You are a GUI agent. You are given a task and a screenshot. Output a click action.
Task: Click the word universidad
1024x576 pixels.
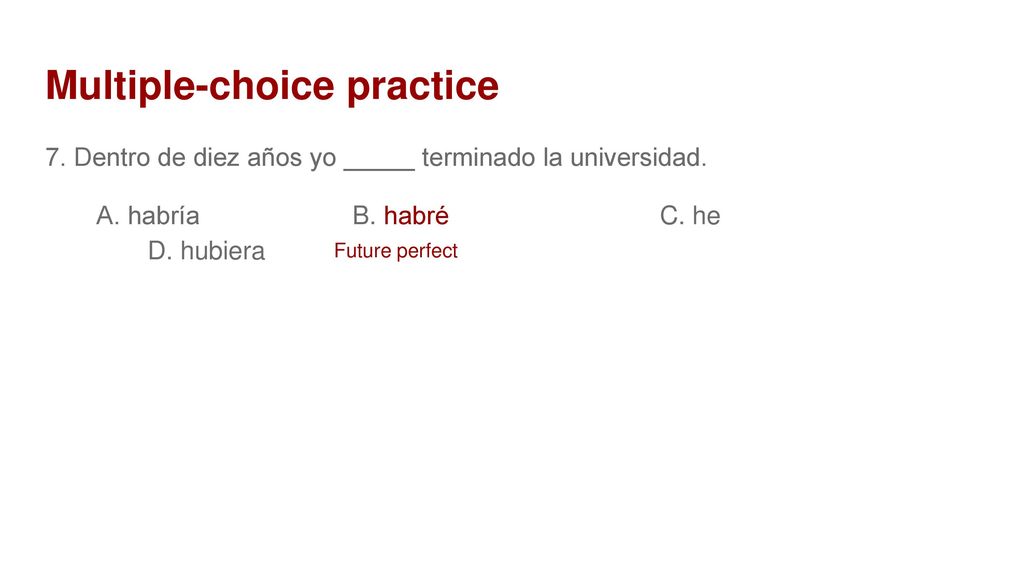click(x=638, y=157)
